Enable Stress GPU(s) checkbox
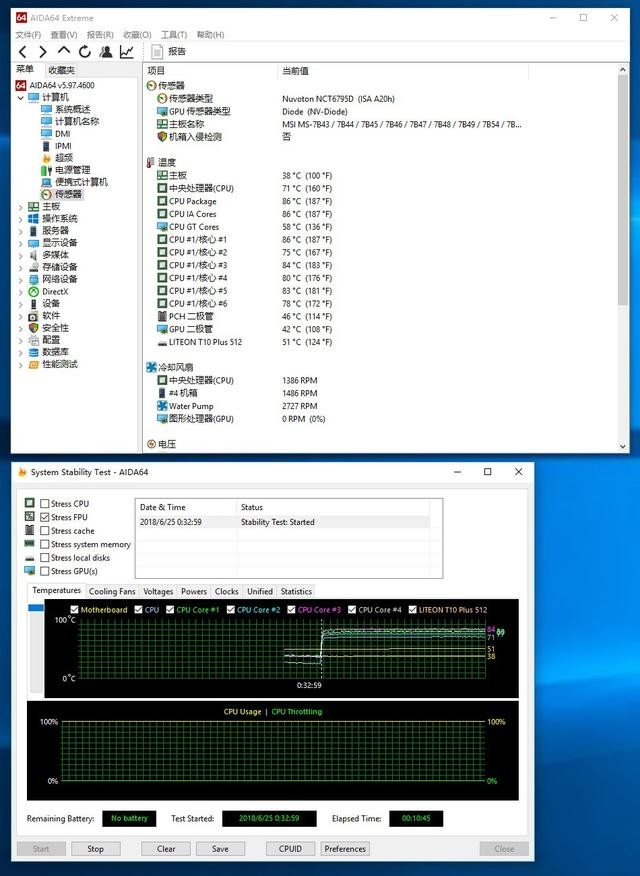This screenshot has width=640, height=876. [45, 571]
